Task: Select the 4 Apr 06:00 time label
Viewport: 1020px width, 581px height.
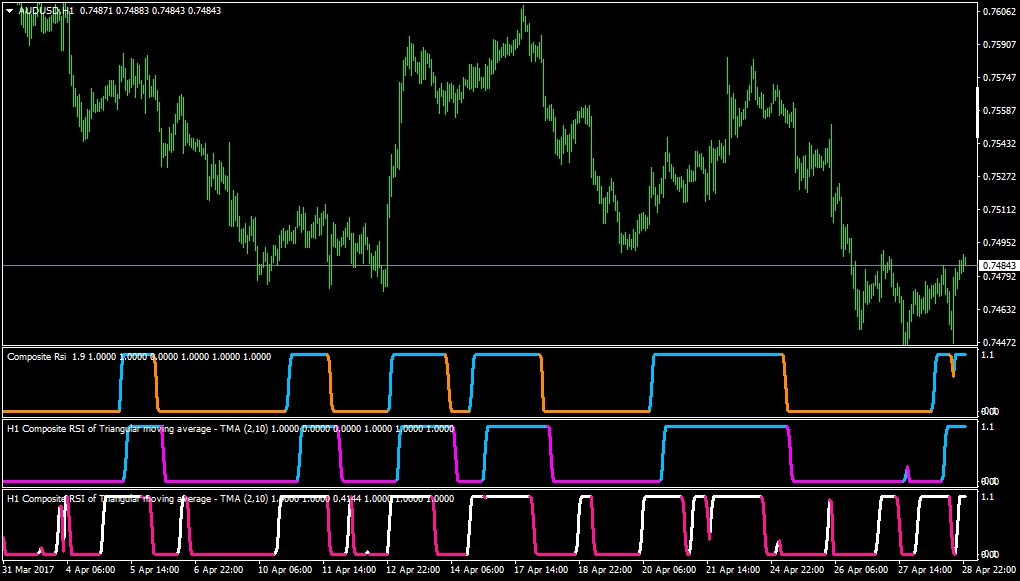Action: click(x=90, y=569)
